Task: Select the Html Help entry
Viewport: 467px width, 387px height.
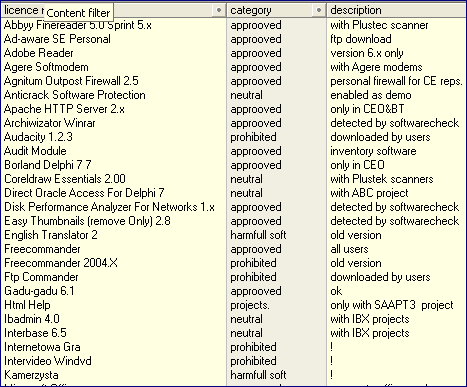Action: click(x=27, y=305)
